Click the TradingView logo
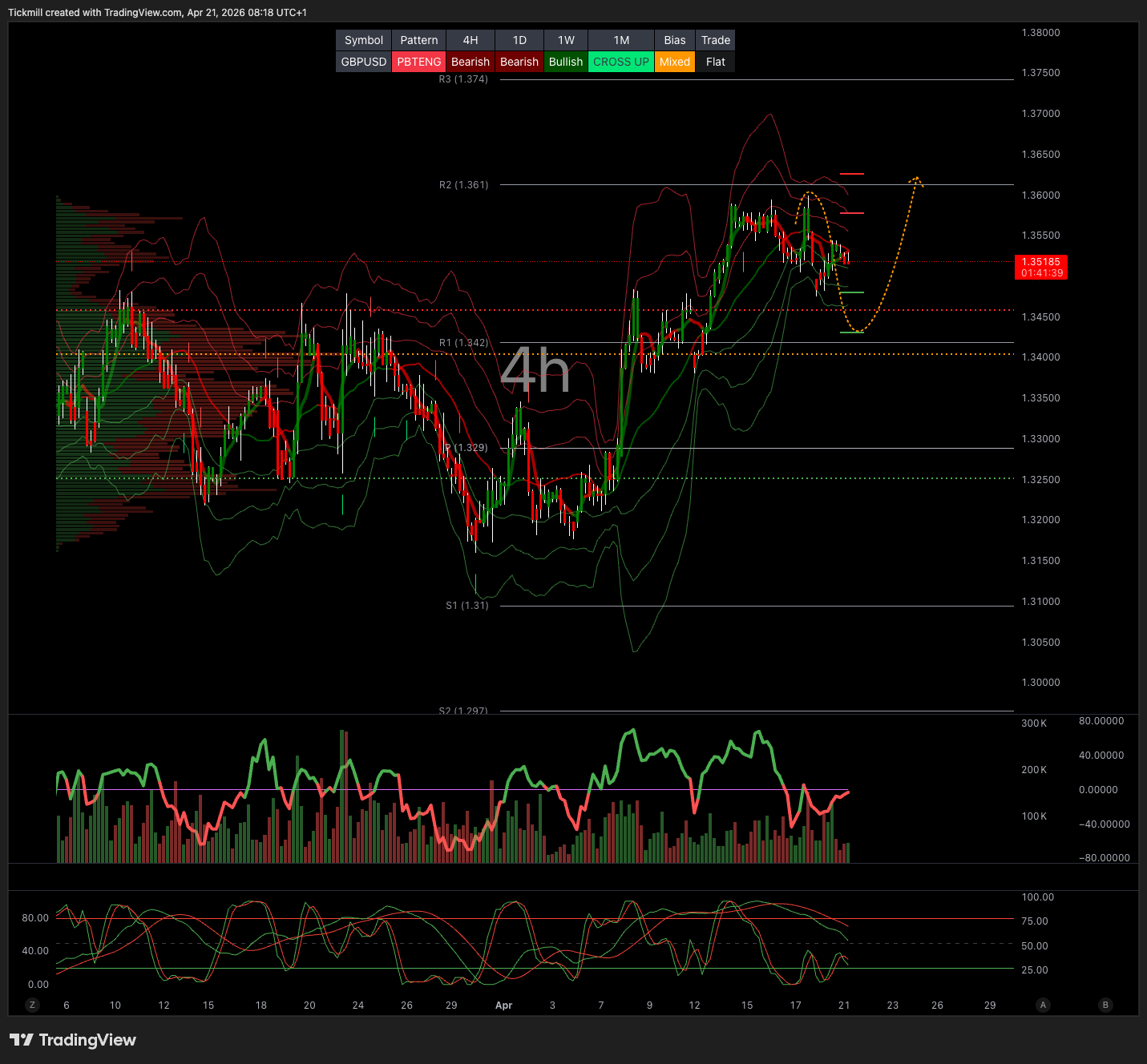1147x1064 pixels. [73, 1040]
